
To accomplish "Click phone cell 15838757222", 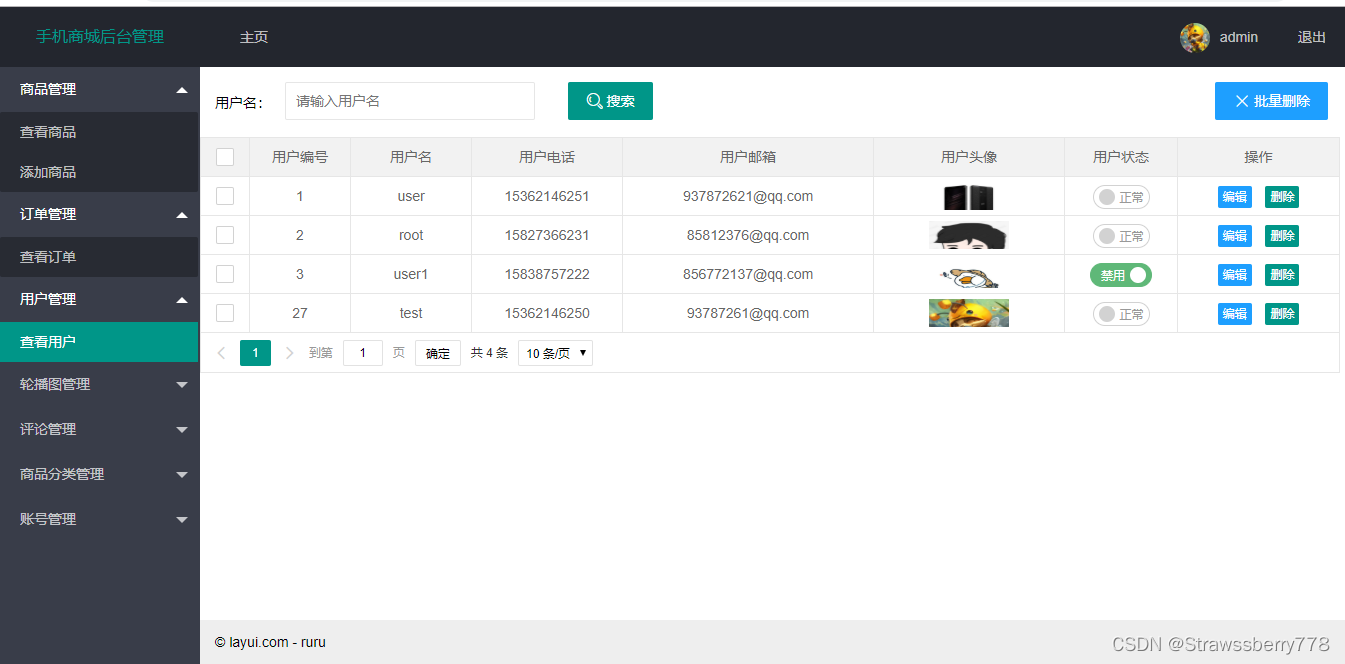I will [x=547, y=274].
